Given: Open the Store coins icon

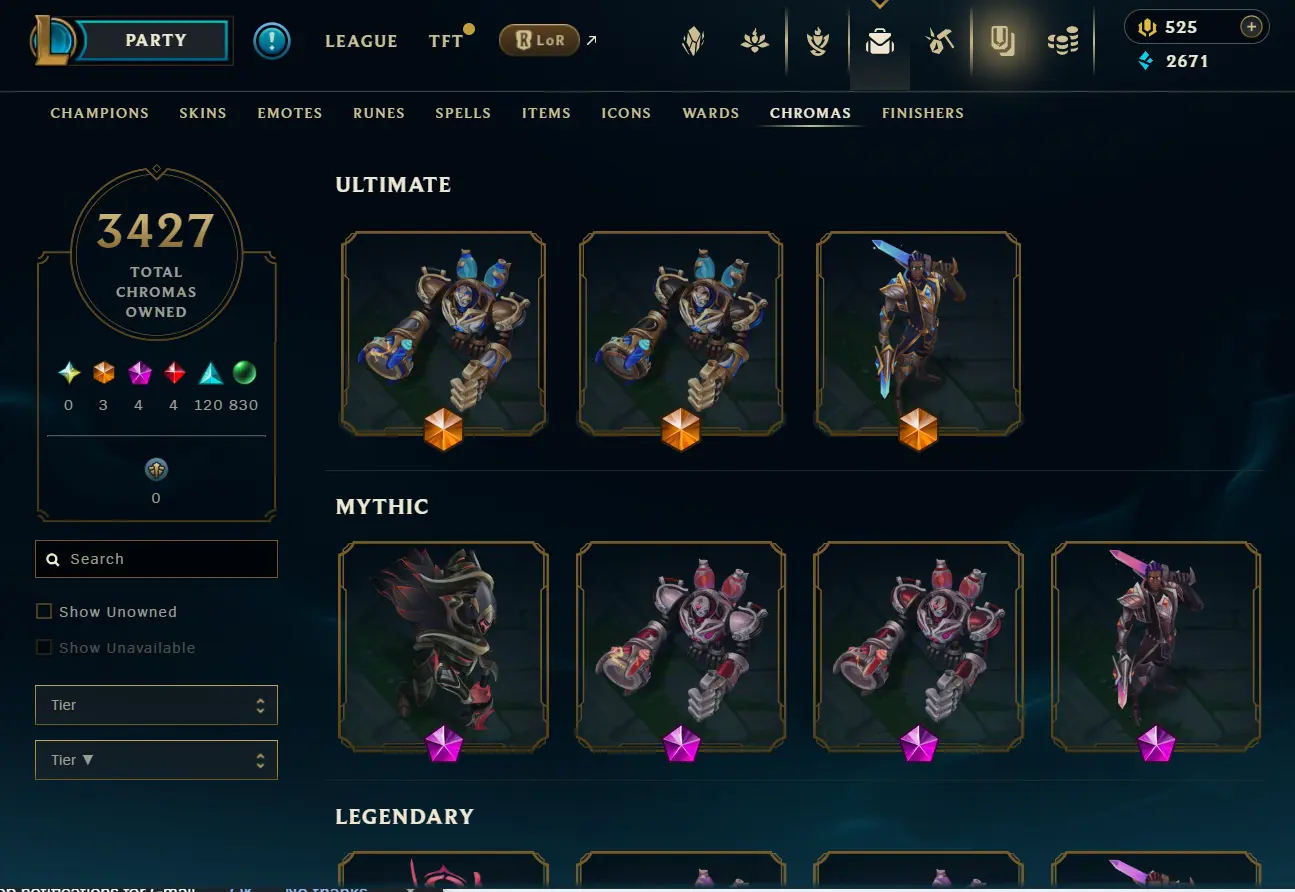Looking at the screenshot, I should pos(1063,41).
